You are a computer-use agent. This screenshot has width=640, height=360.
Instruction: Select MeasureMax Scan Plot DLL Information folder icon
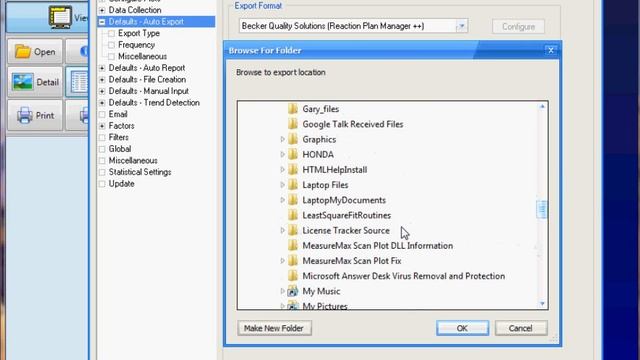293,245
